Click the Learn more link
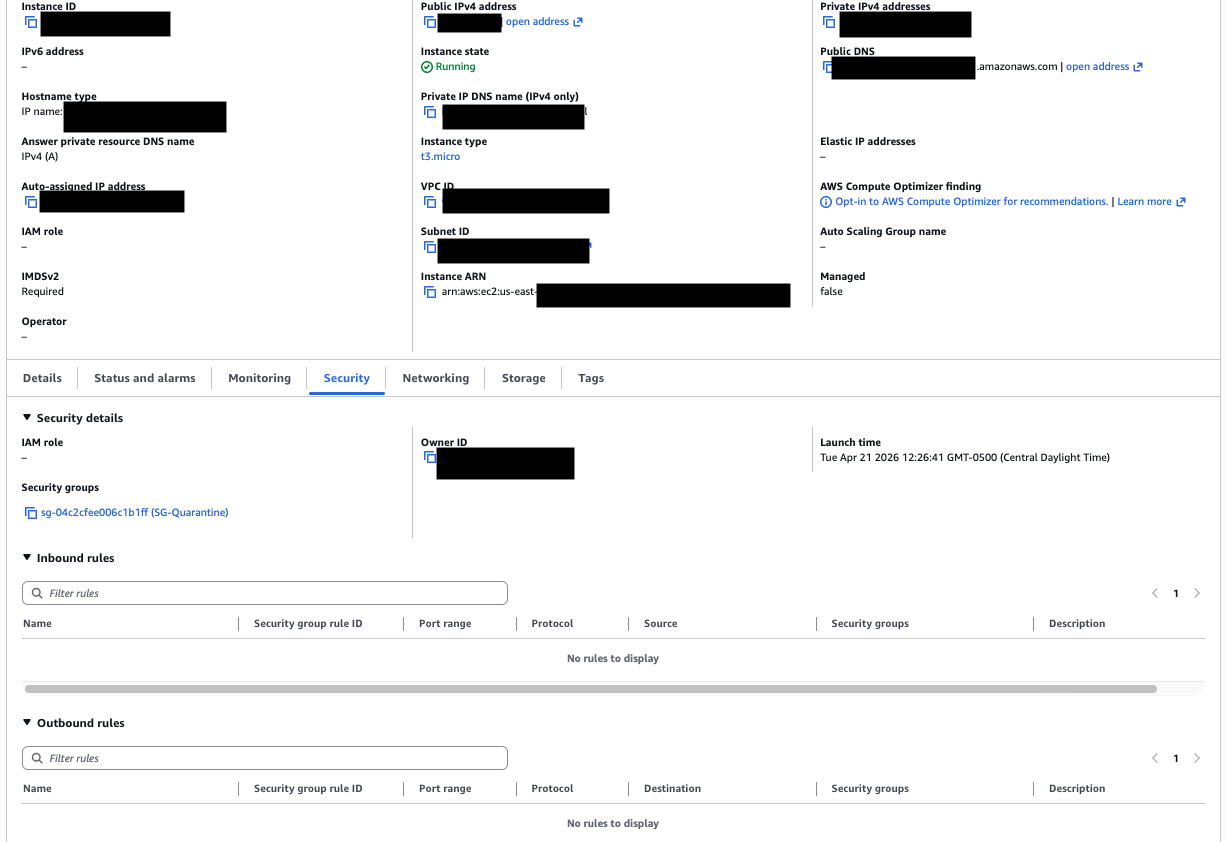Screen dimensions: 1226x842 click(1144, 202)
